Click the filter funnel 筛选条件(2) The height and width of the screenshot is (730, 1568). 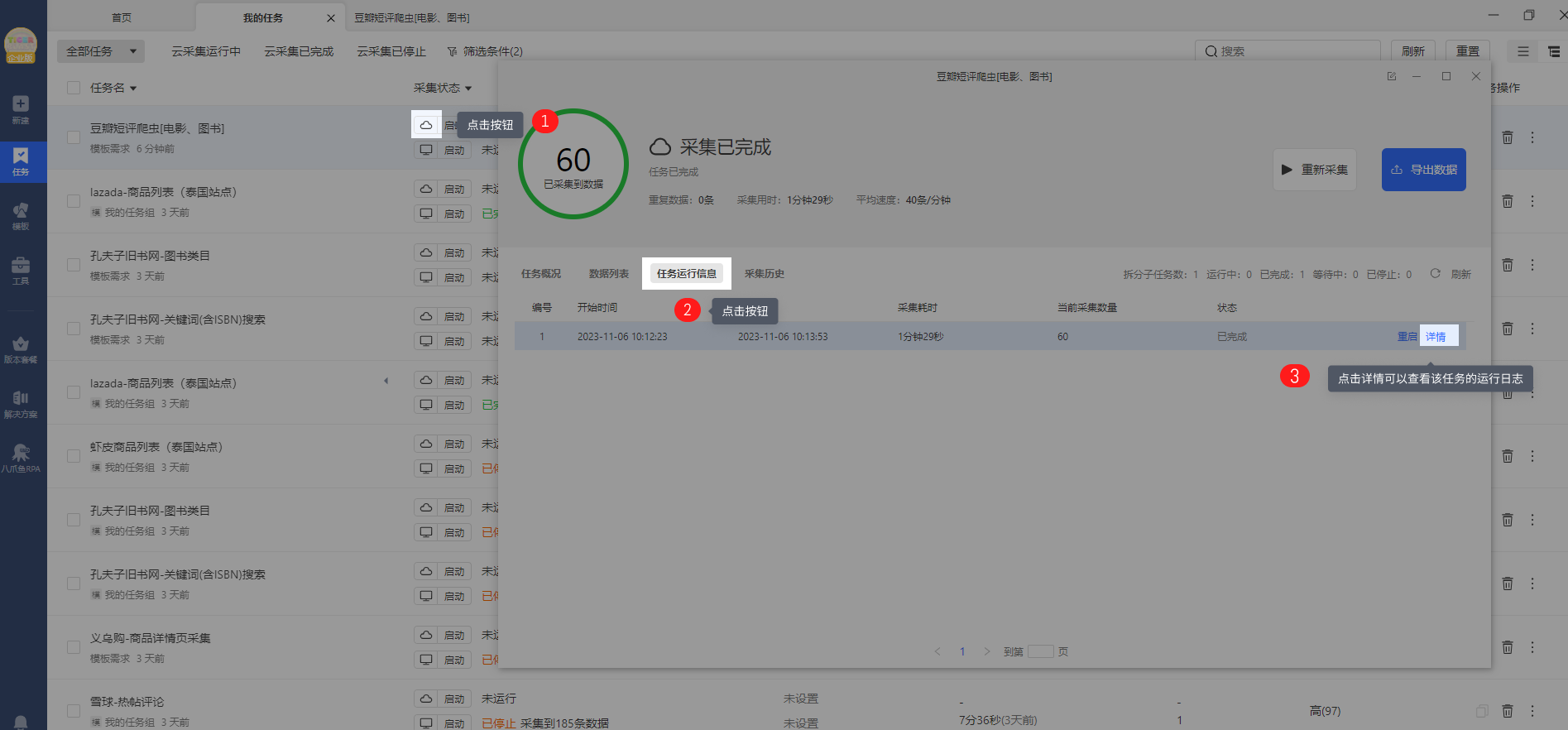tap(486, 51)
